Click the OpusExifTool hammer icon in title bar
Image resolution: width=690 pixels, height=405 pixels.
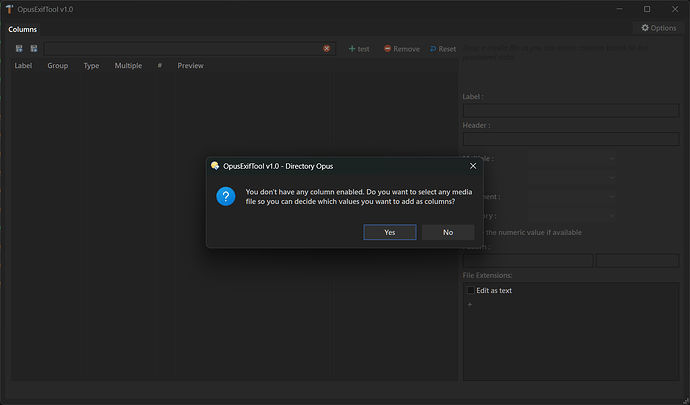pos(9,9)
